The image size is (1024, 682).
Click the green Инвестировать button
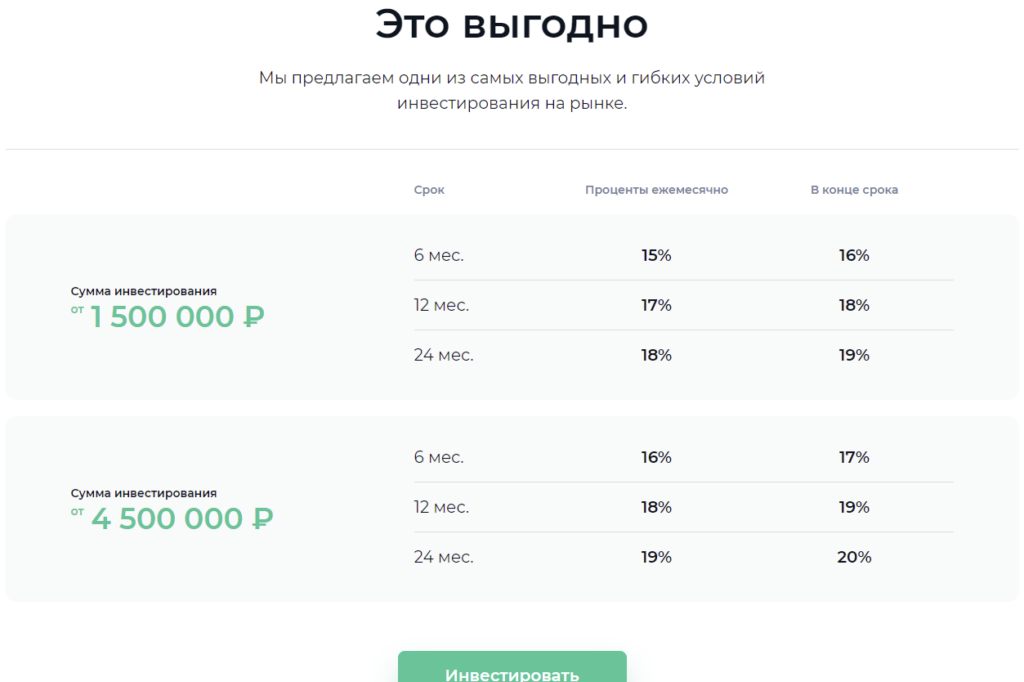(x=512, y=670)
